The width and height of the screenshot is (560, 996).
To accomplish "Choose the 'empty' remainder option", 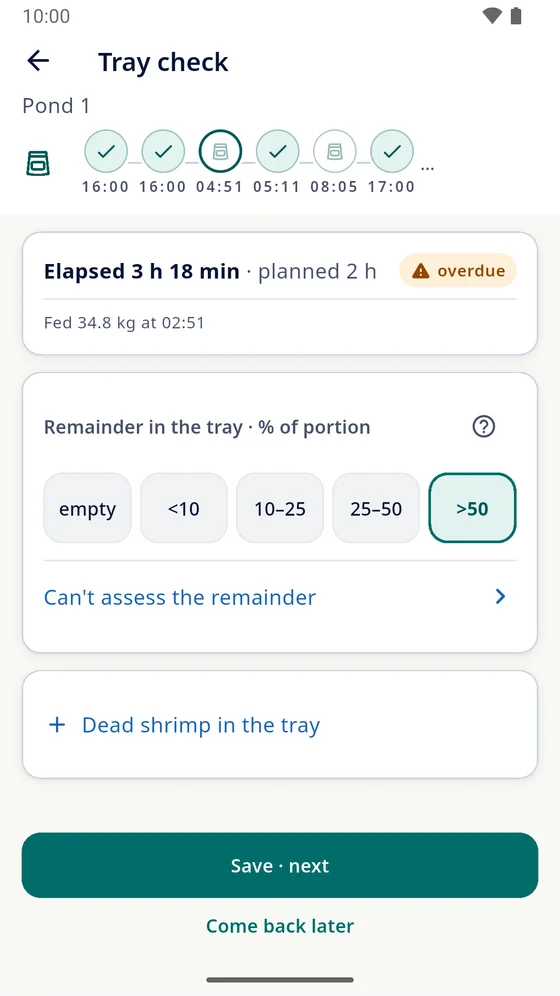I will tap(88, 508).
